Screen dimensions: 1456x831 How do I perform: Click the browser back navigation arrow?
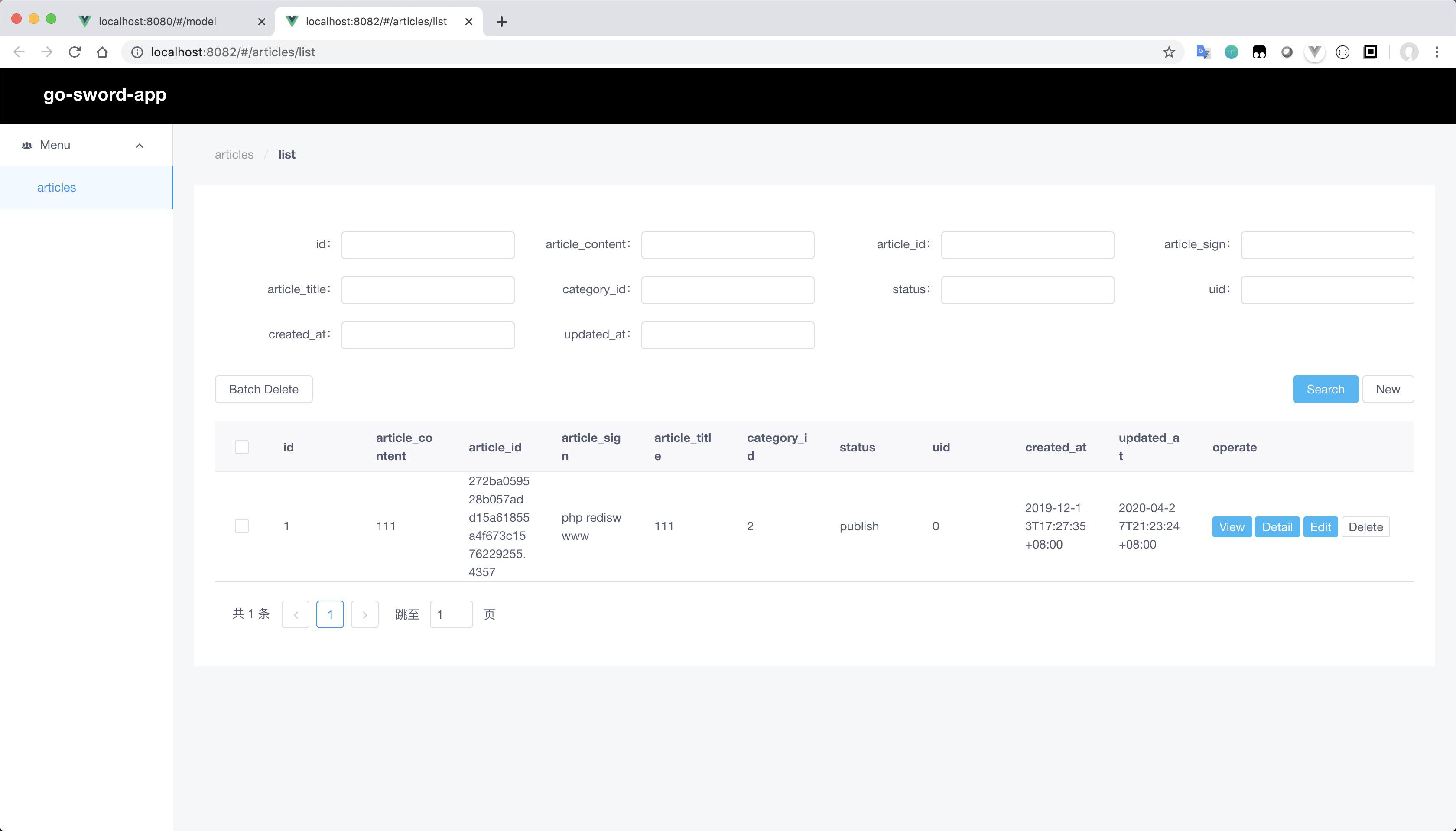click(x=19, y=51)
